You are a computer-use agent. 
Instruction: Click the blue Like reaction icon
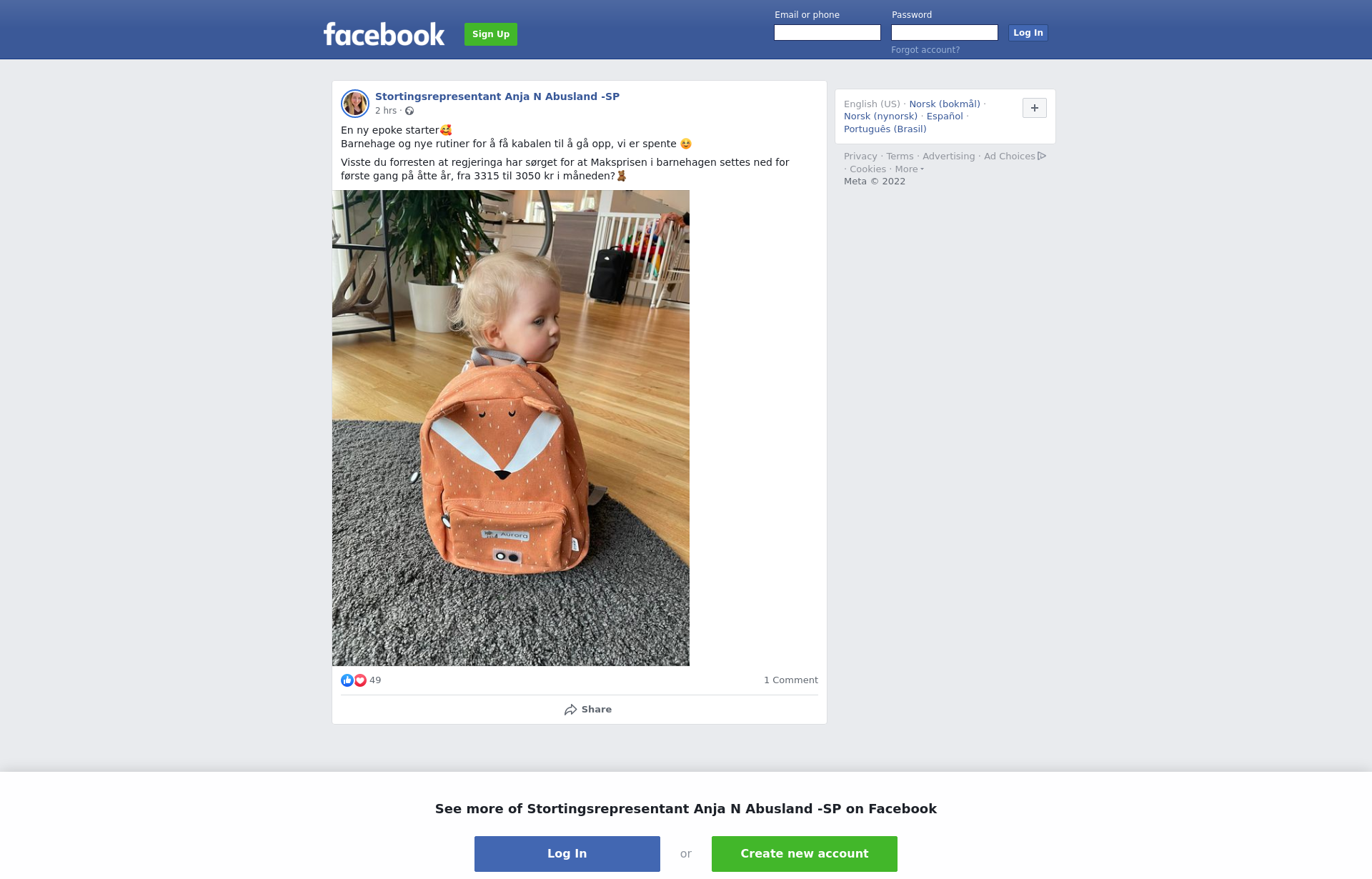(347, 680)
